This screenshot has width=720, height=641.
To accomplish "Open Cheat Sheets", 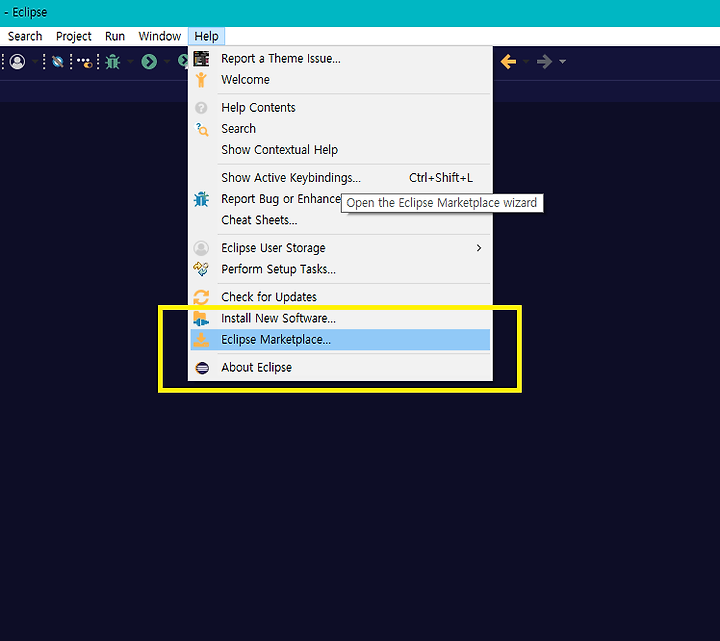I will point(340,220).
